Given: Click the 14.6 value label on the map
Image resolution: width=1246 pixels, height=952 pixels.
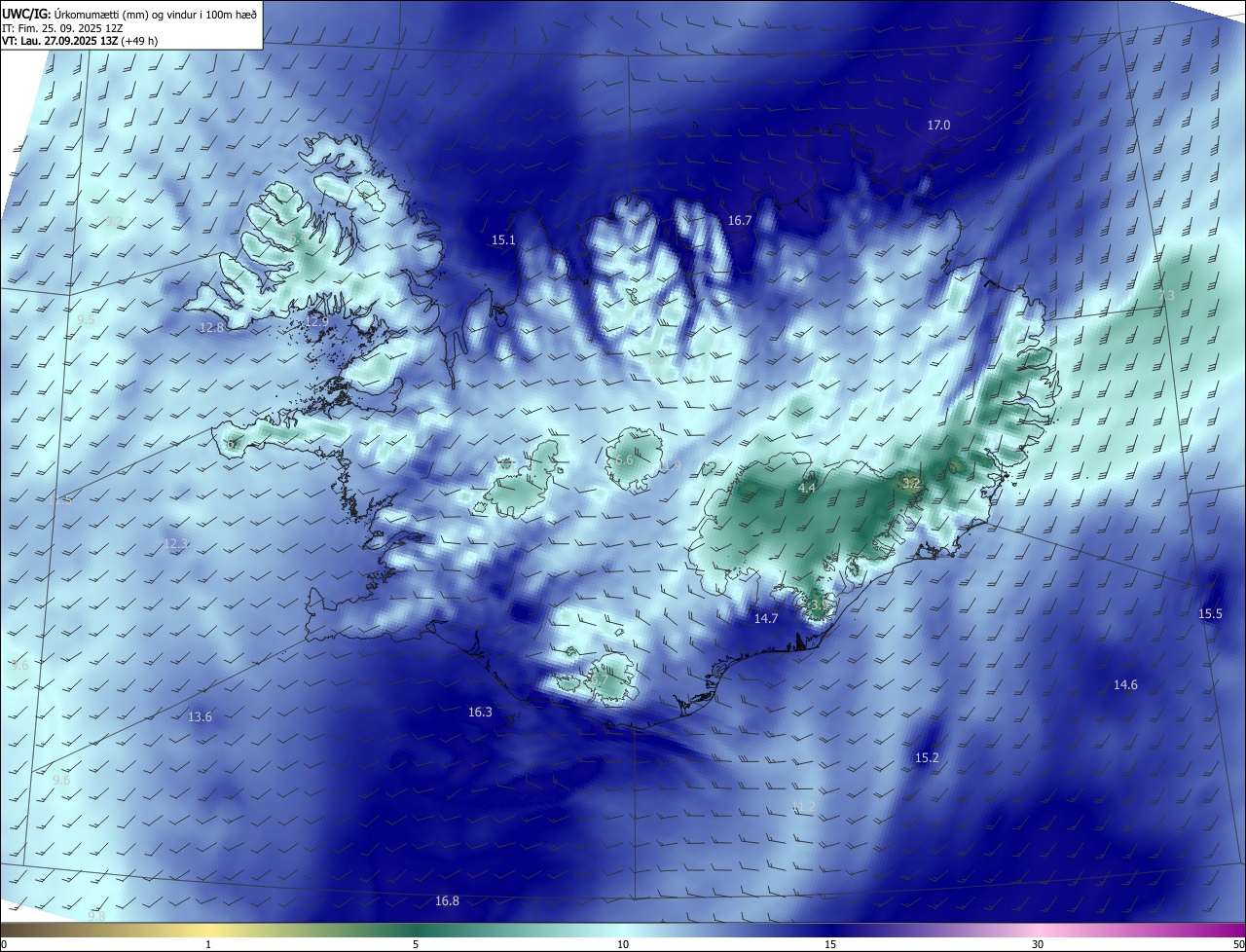Looking at the screenshot, I should coord(1125,685).
